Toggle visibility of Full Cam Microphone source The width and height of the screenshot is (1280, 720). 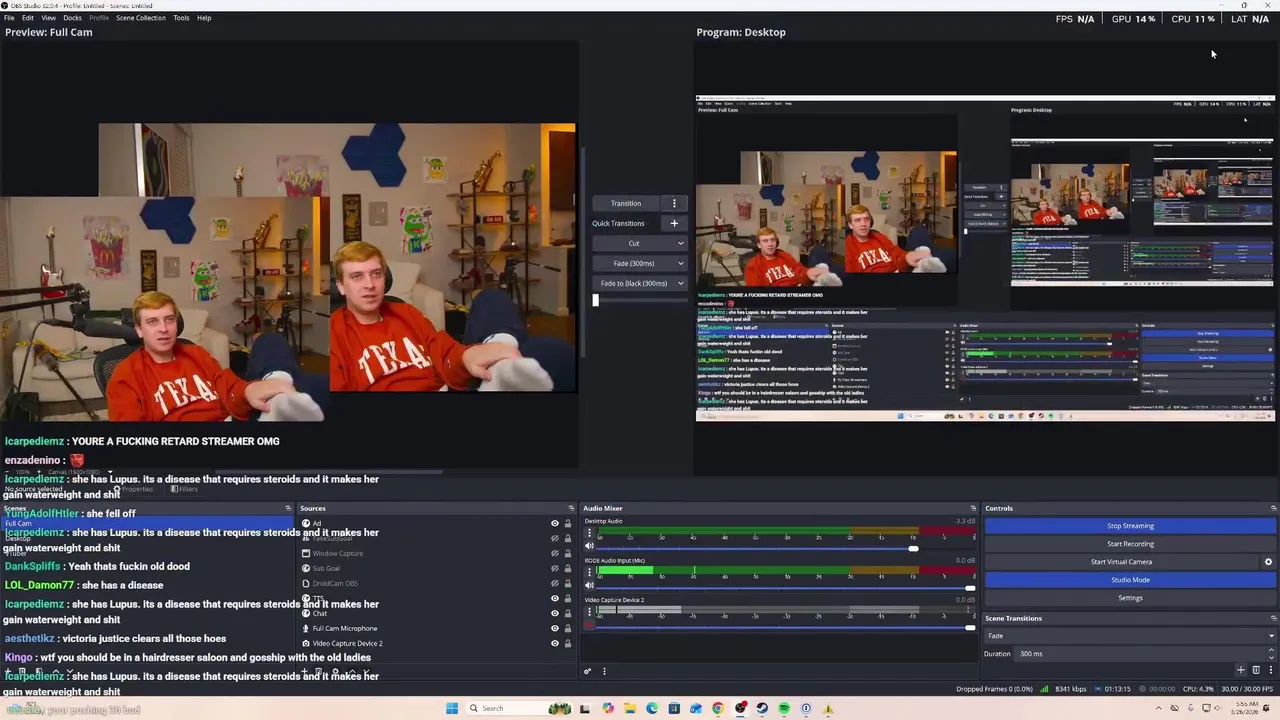point(555,628)
